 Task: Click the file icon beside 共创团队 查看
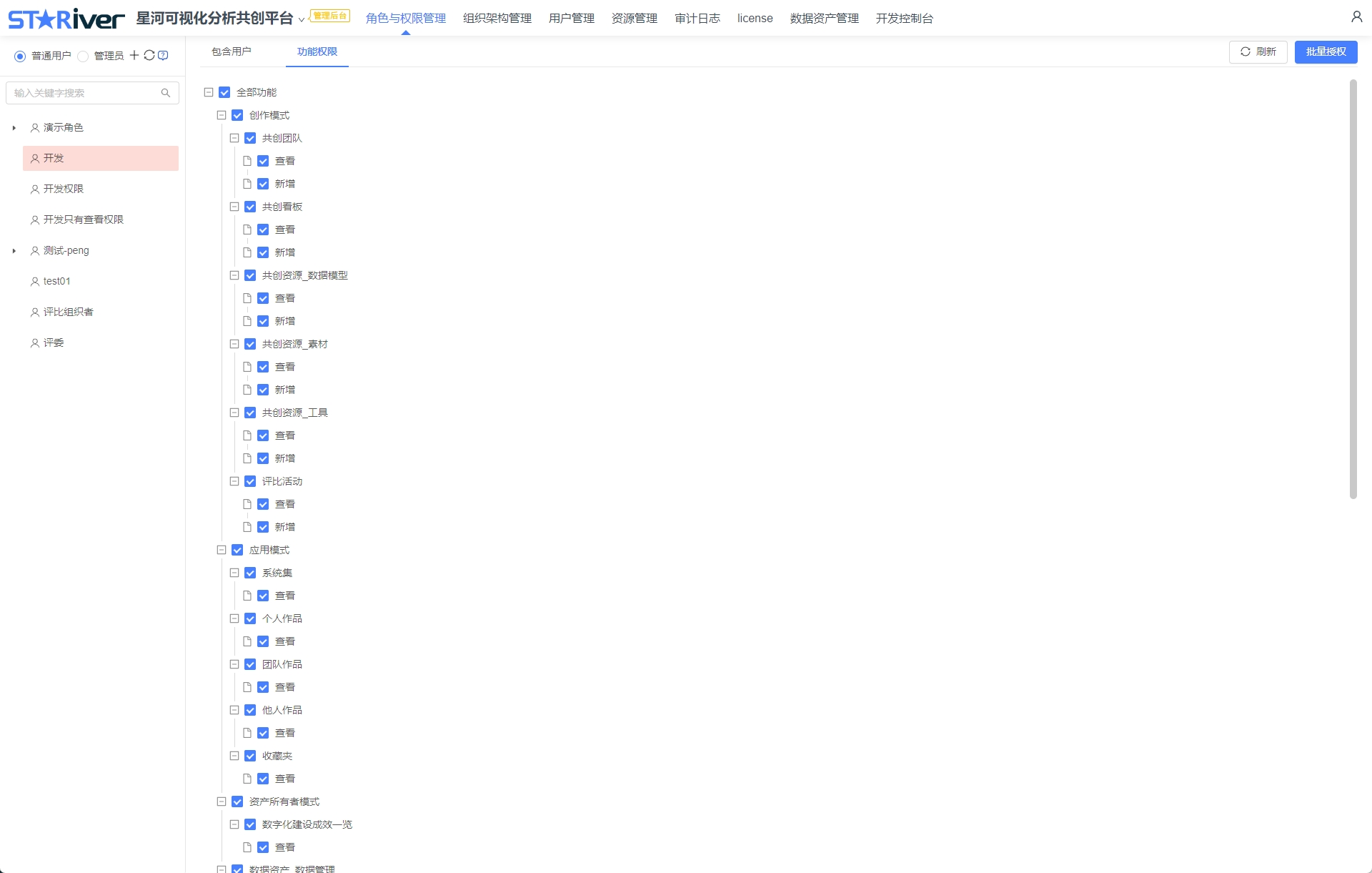pyautogui.click(x=247, y=161)
